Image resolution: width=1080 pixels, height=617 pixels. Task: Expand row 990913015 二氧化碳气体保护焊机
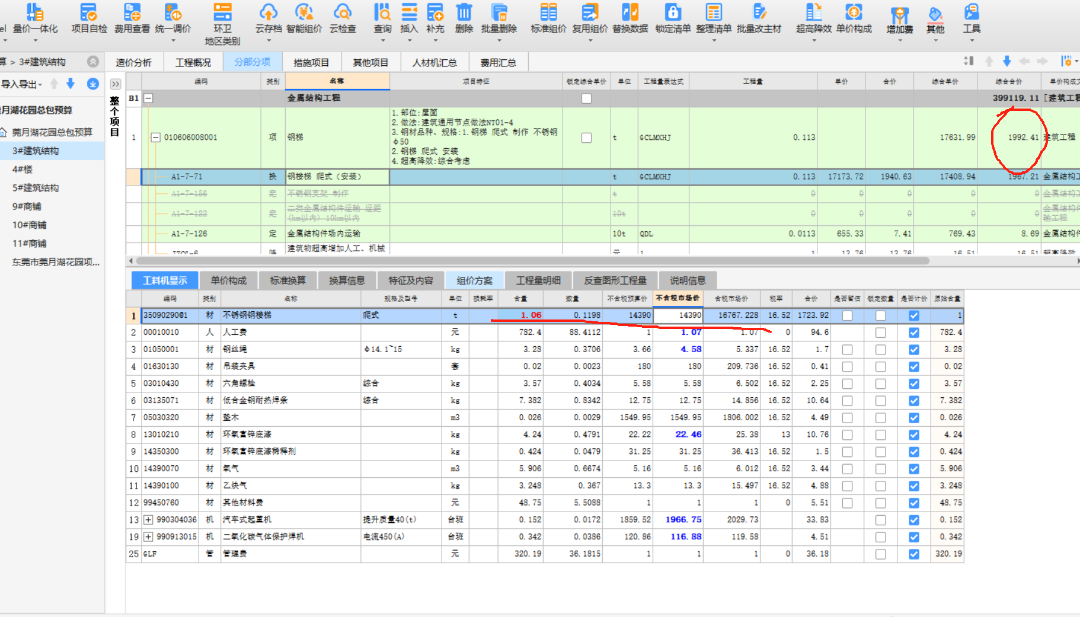point(148,536)
